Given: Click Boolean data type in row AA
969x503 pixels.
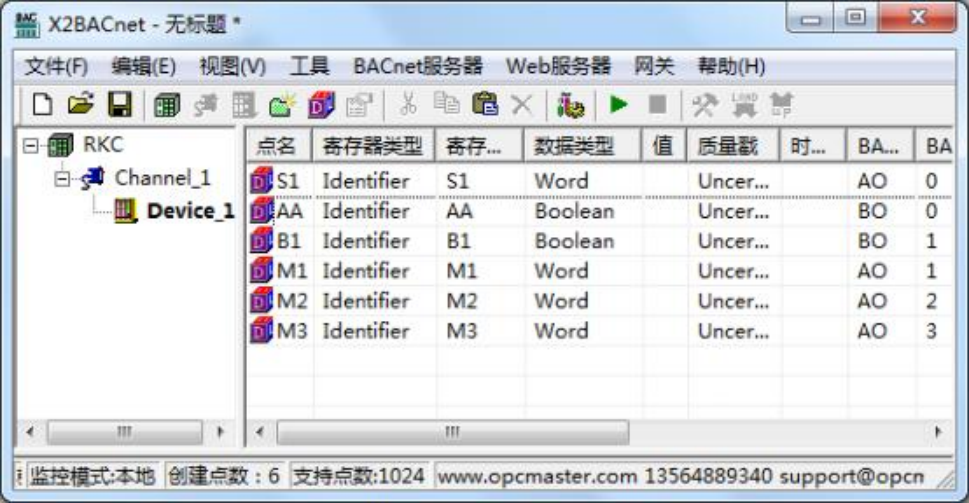Looking at the screenshot, I should pyautogui.click(x=575, y=211).
